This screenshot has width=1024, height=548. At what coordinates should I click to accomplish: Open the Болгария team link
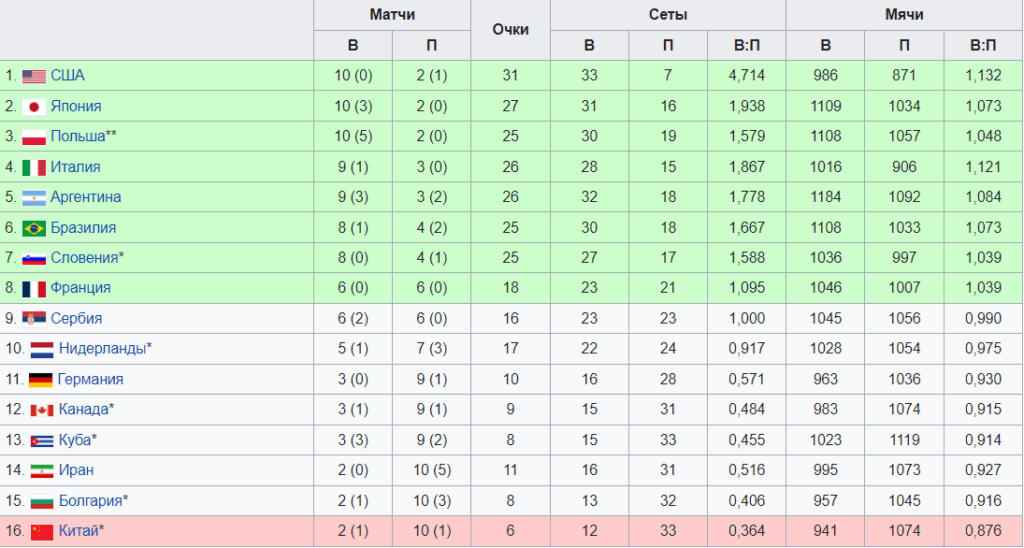90,501
